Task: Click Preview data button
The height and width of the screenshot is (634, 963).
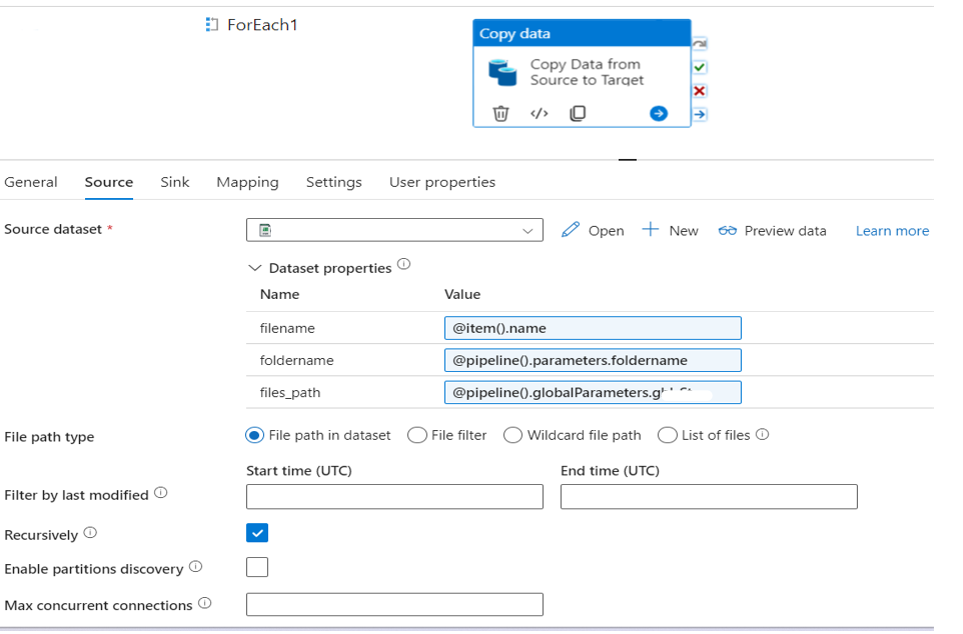Action: [772, 230]
